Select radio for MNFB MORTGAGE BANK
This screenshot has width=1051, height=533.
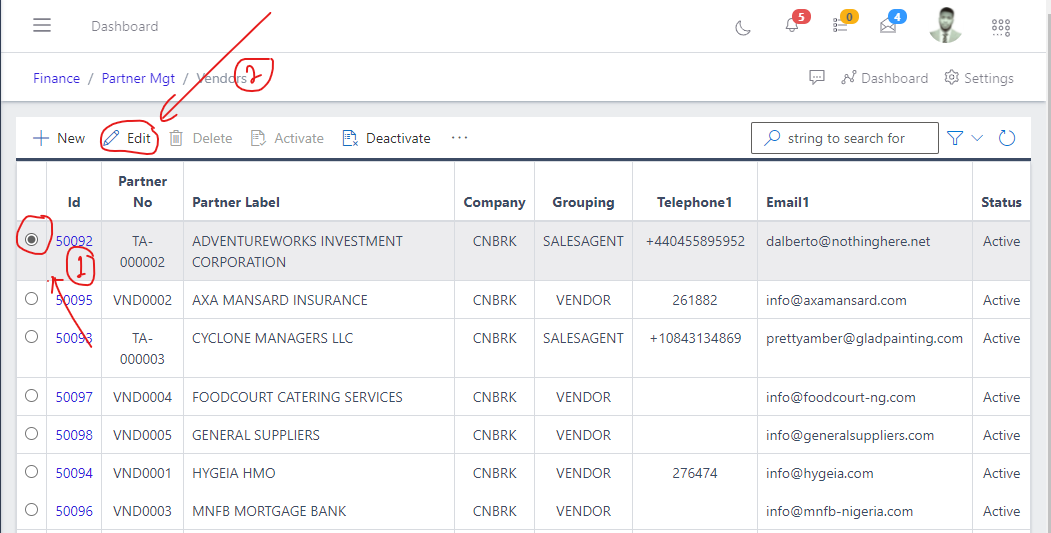32,510
